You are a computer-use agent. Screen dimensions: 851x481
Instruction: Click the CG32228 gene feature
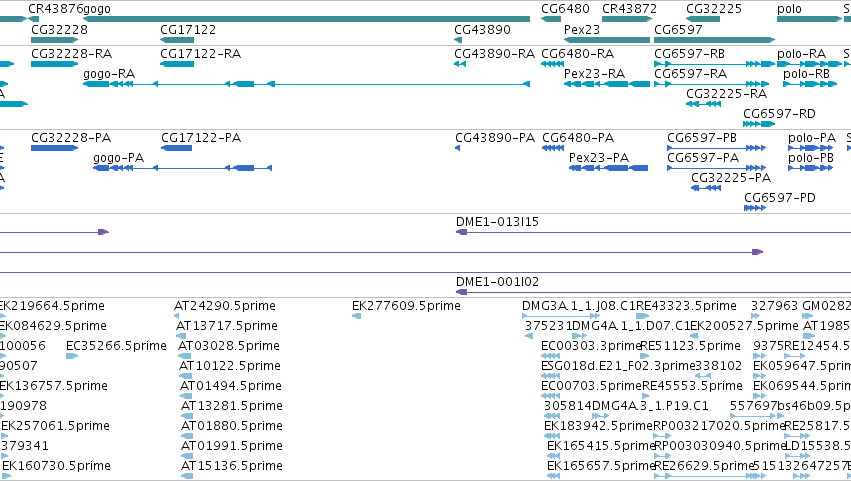pos(54,40)
